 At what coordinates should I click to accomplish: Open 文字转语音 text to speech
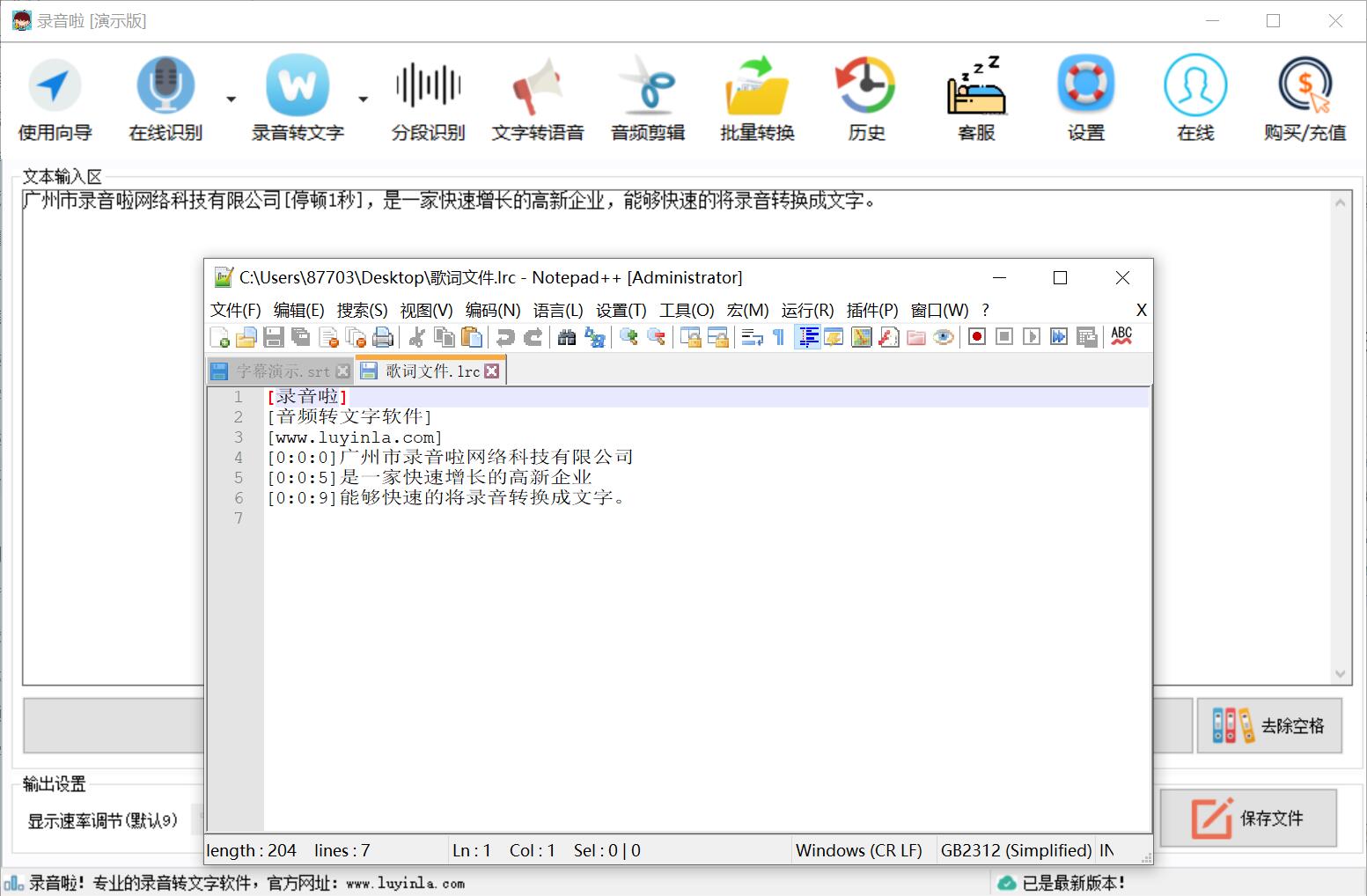click(538, 99)
